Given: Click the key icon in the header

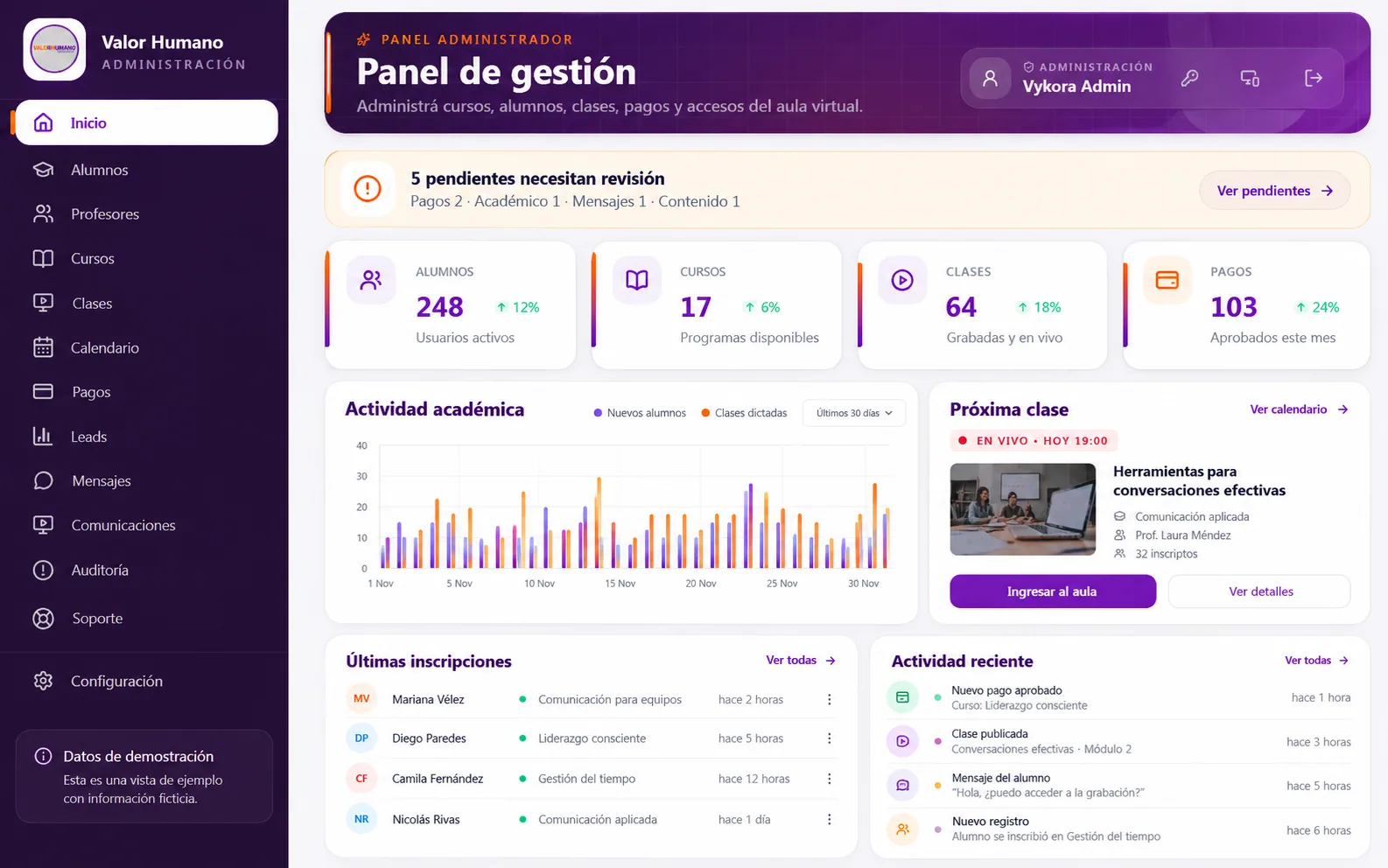Looking at the screenshot, I should pos(1189,78).
